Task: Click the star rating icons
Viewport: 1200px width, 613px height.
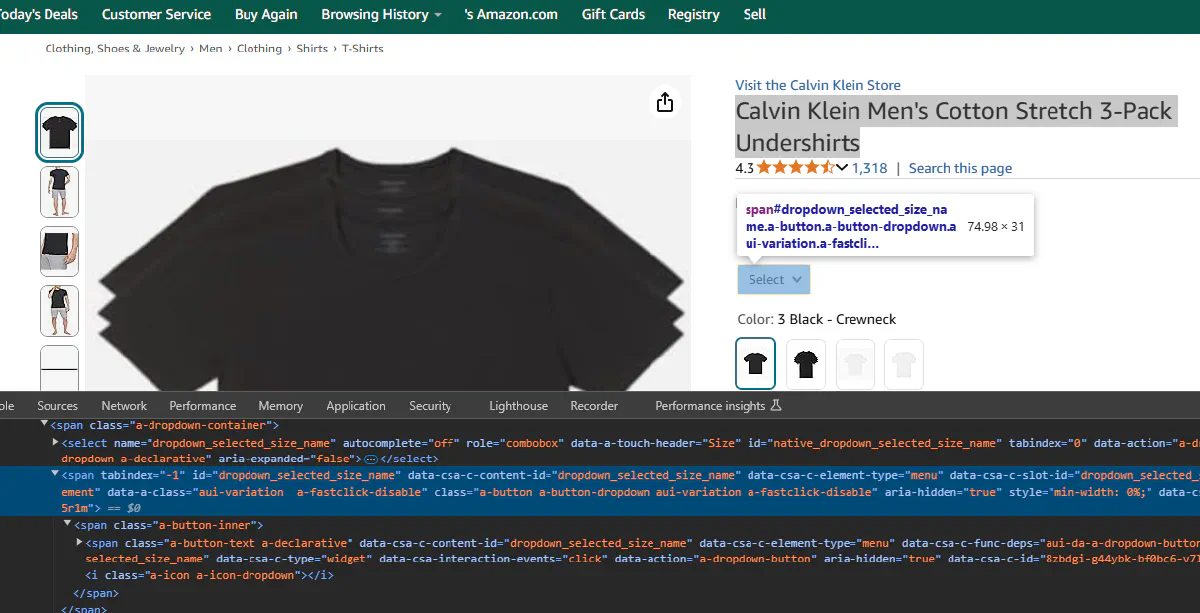Action: tap(795, 168)
